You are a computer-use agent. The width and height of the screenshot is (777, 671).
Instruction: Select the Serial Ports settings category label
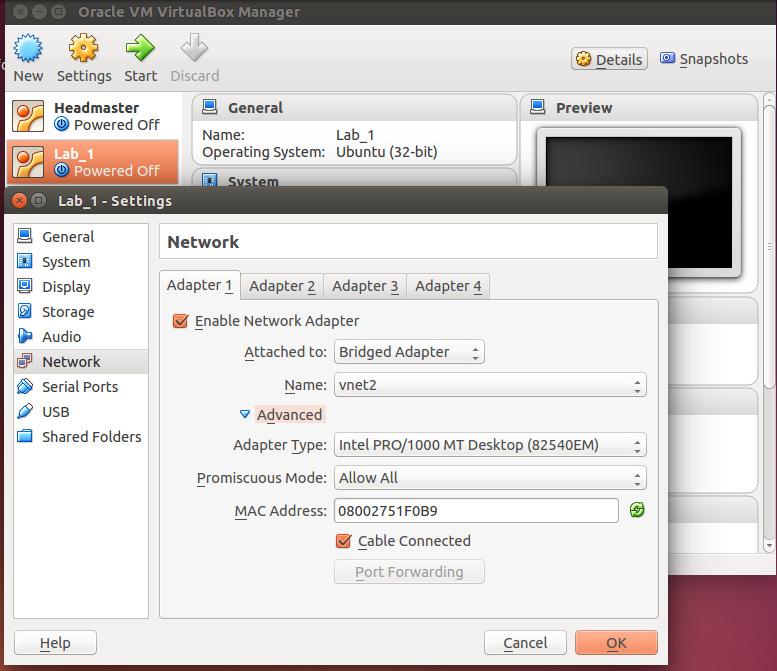(x=80, y=387)
